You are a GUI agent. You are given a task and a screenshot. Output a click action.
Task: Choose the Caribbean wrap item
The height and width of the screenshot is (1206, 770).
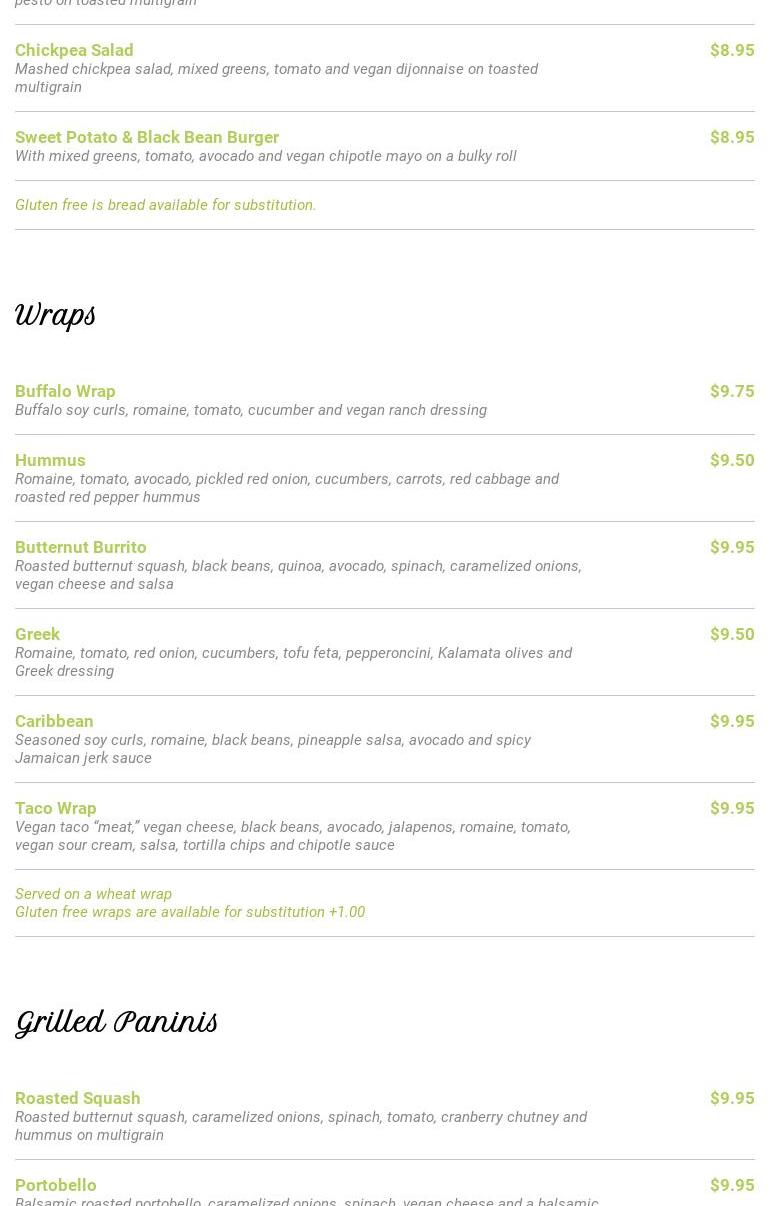point(54,721)
